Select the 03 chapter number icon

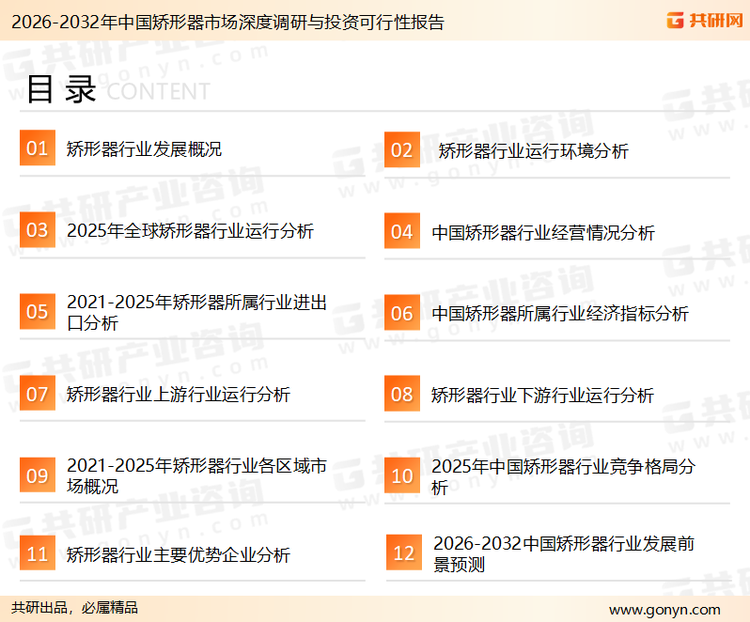click(37, 231)
